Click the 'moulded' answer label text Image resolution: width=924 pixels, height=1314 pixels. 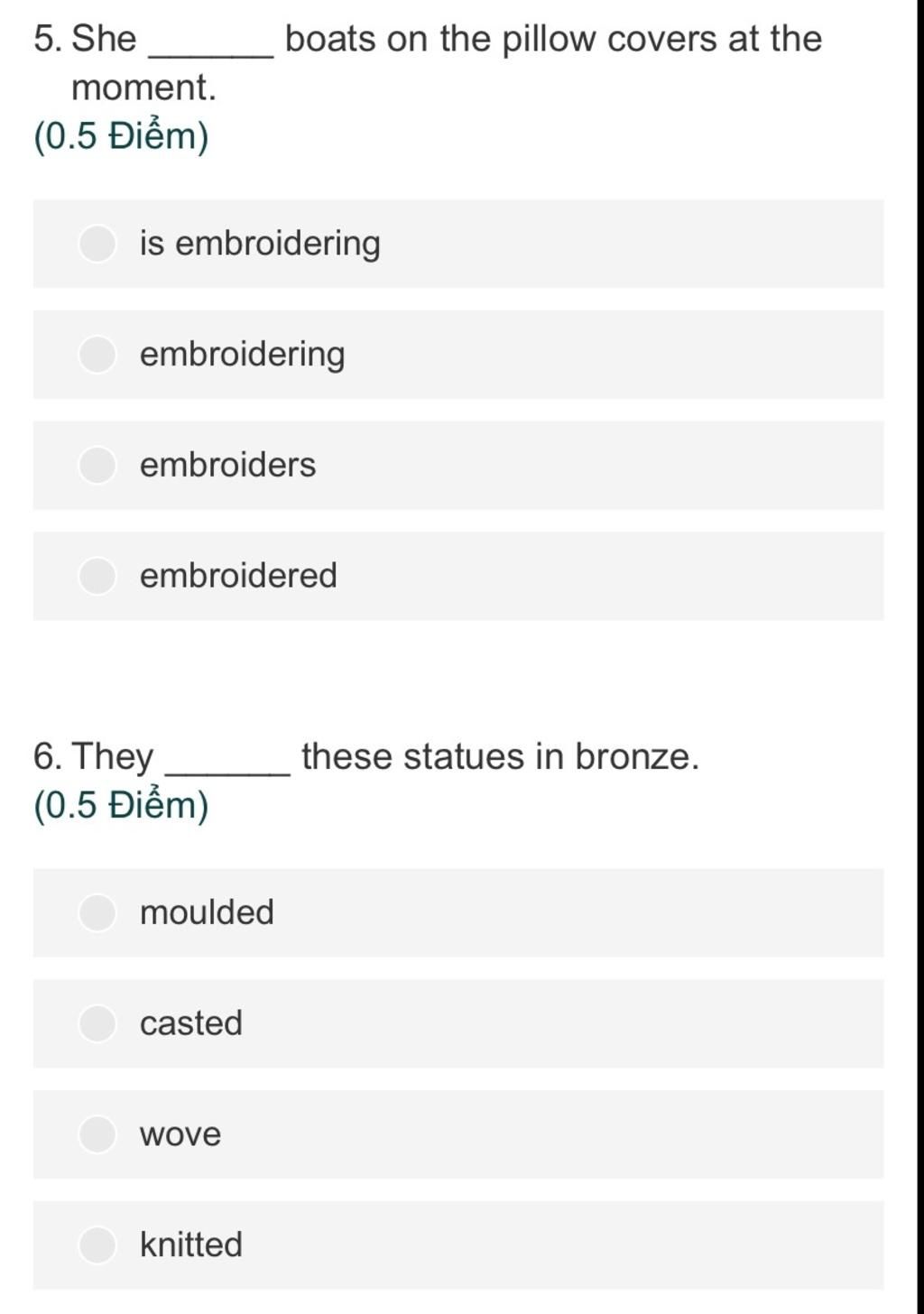pyautogui.click(x=207, y=912)
